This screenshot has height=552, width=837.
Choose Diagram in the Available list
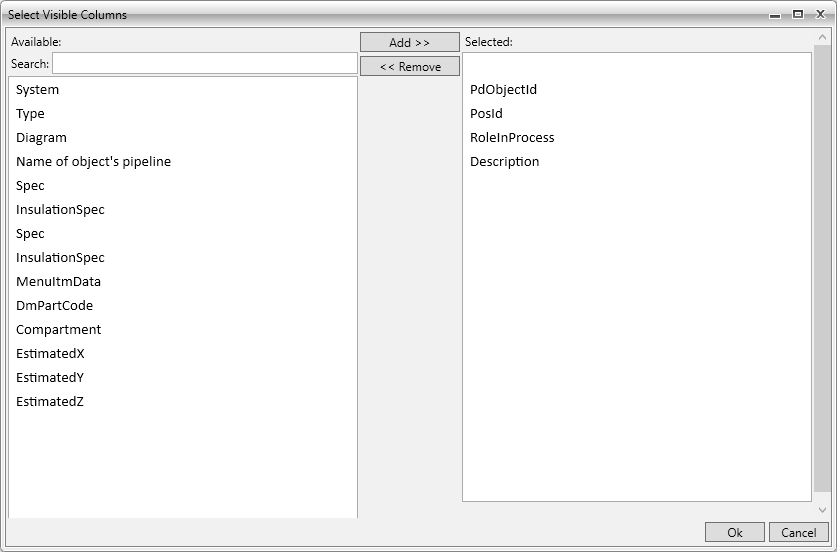point(41,138)
